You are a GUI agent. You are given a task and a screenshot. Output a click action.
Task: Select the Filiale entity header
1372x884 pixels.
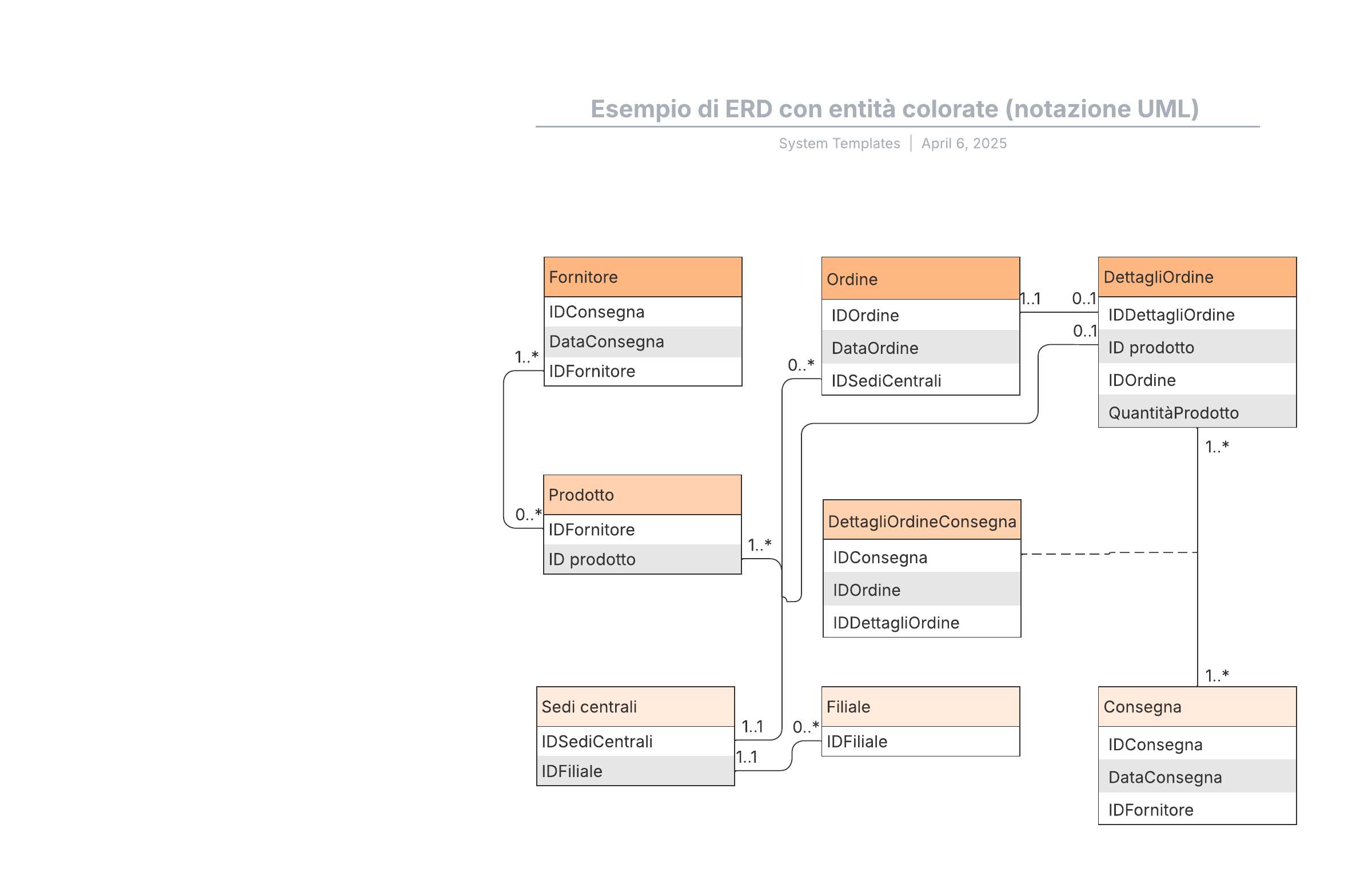pos(920,706)
